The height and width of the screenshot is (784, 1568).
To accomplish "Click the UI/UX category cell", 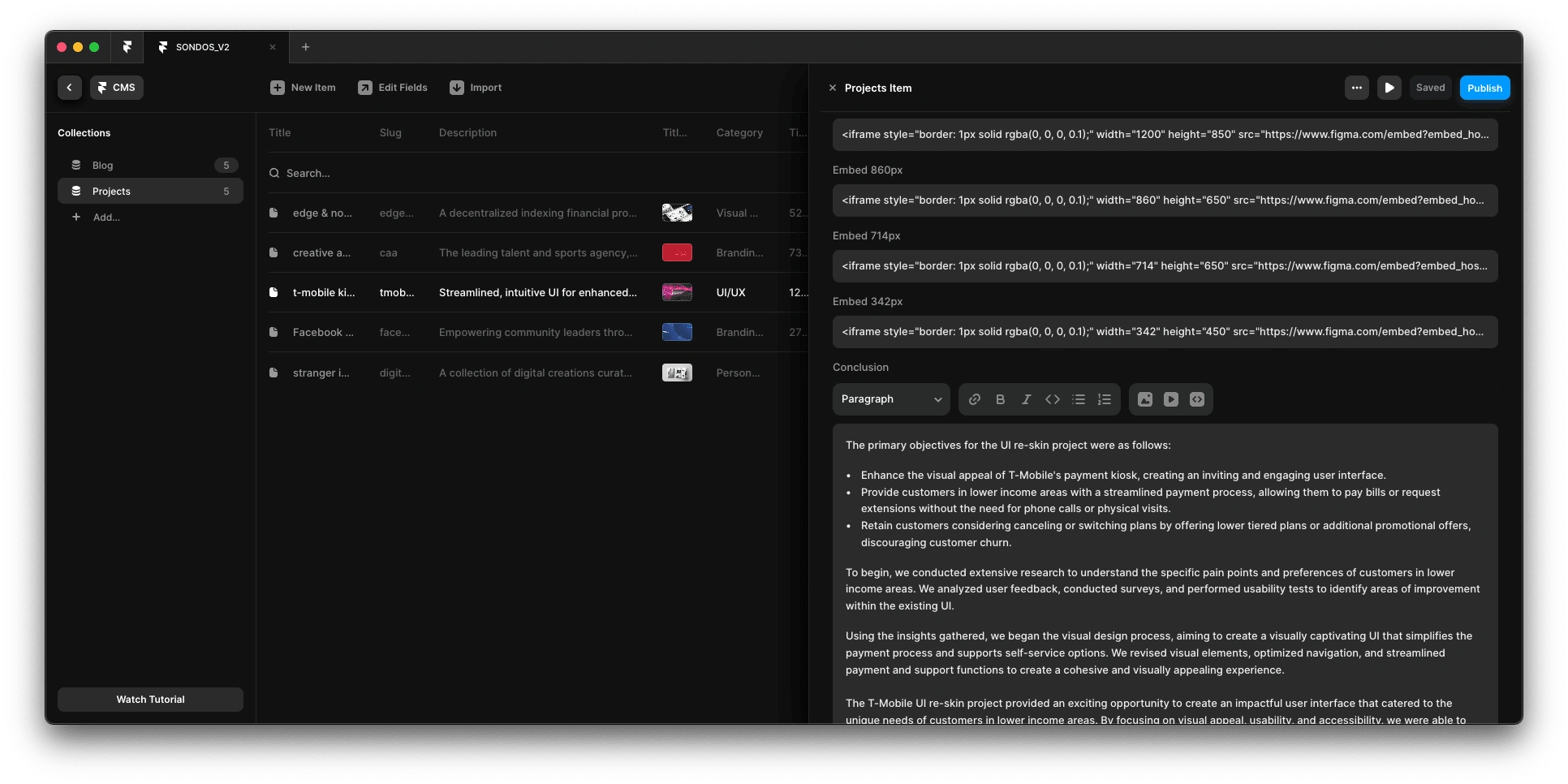I will coord(730,292).
